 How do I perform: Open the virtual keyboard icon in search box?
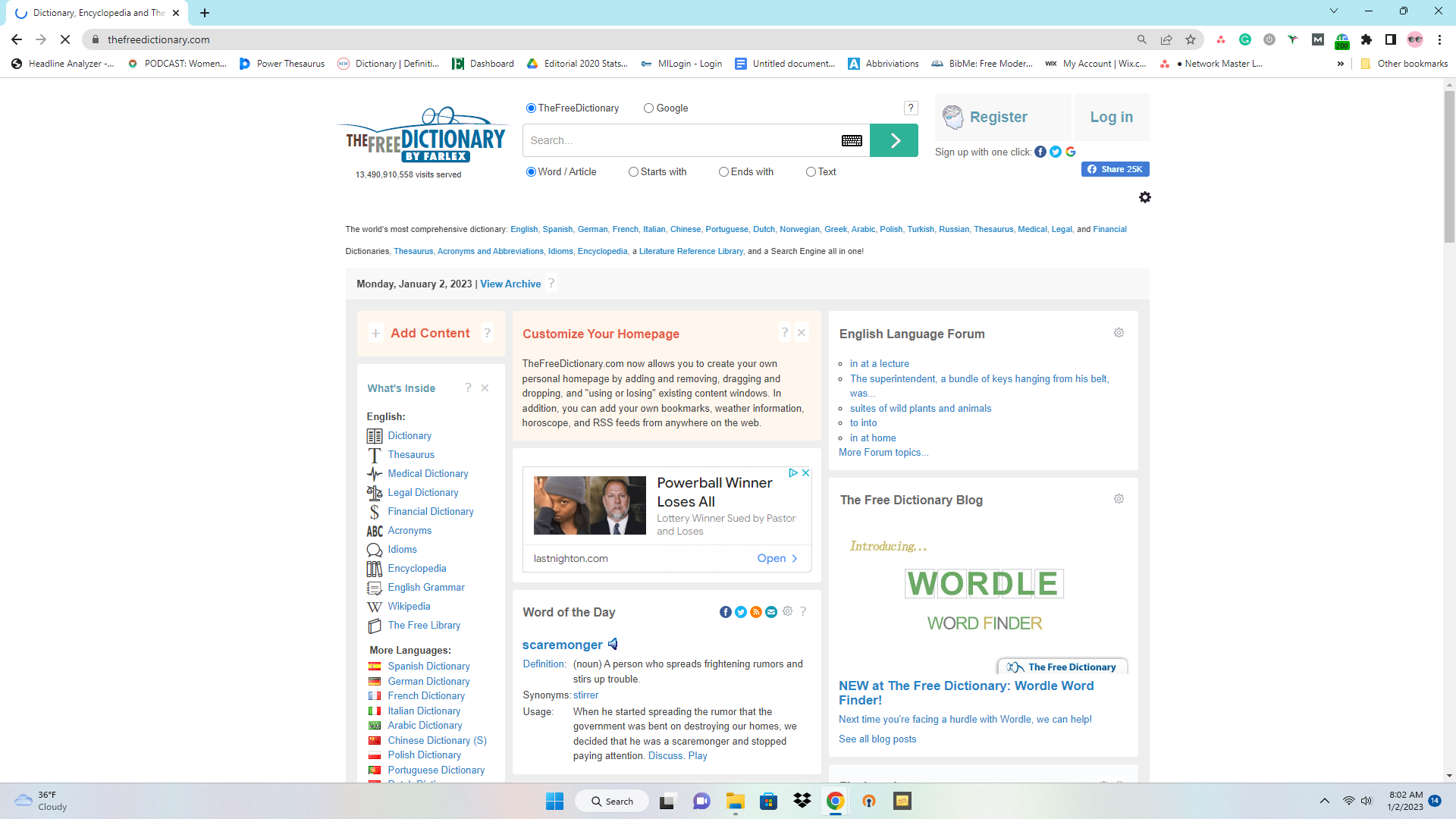pyautogui.click(x=852, y=140)
